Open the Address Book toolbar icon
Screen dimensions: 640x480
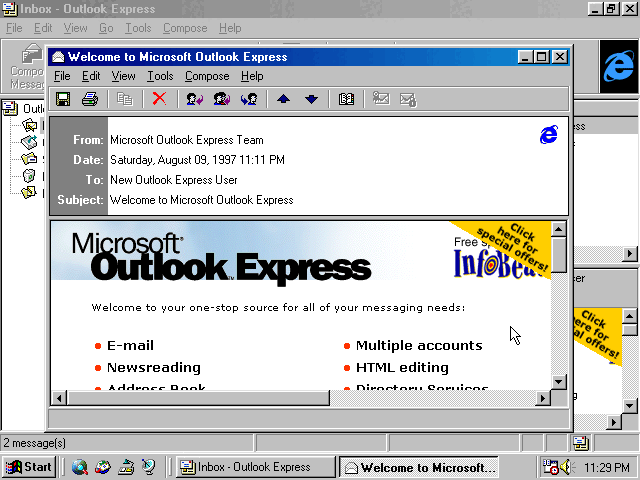click(346, 99)
